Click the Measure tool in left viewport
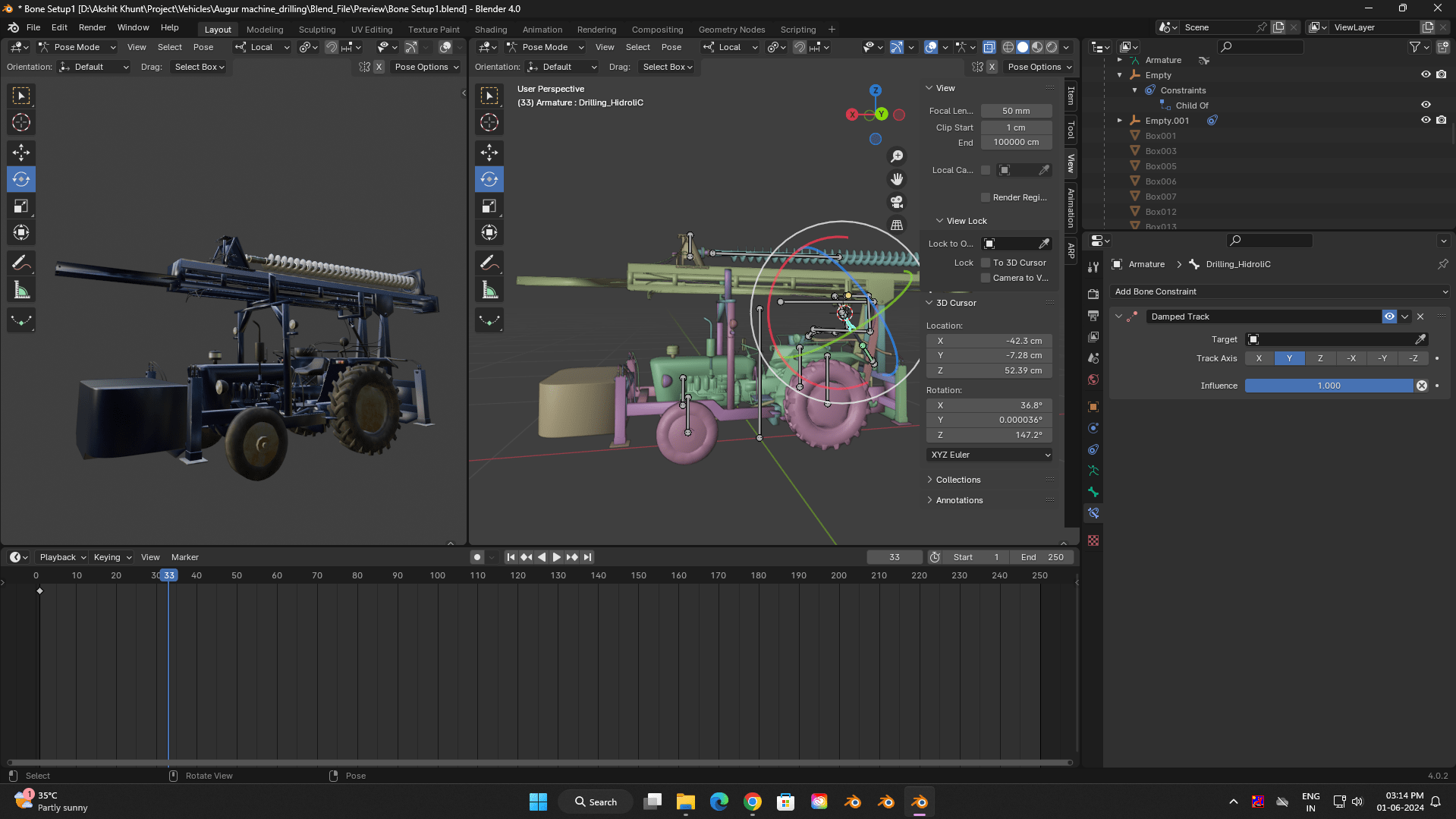Image resolution: width=1456 pixels, height=819 pixels. [21, 290]
